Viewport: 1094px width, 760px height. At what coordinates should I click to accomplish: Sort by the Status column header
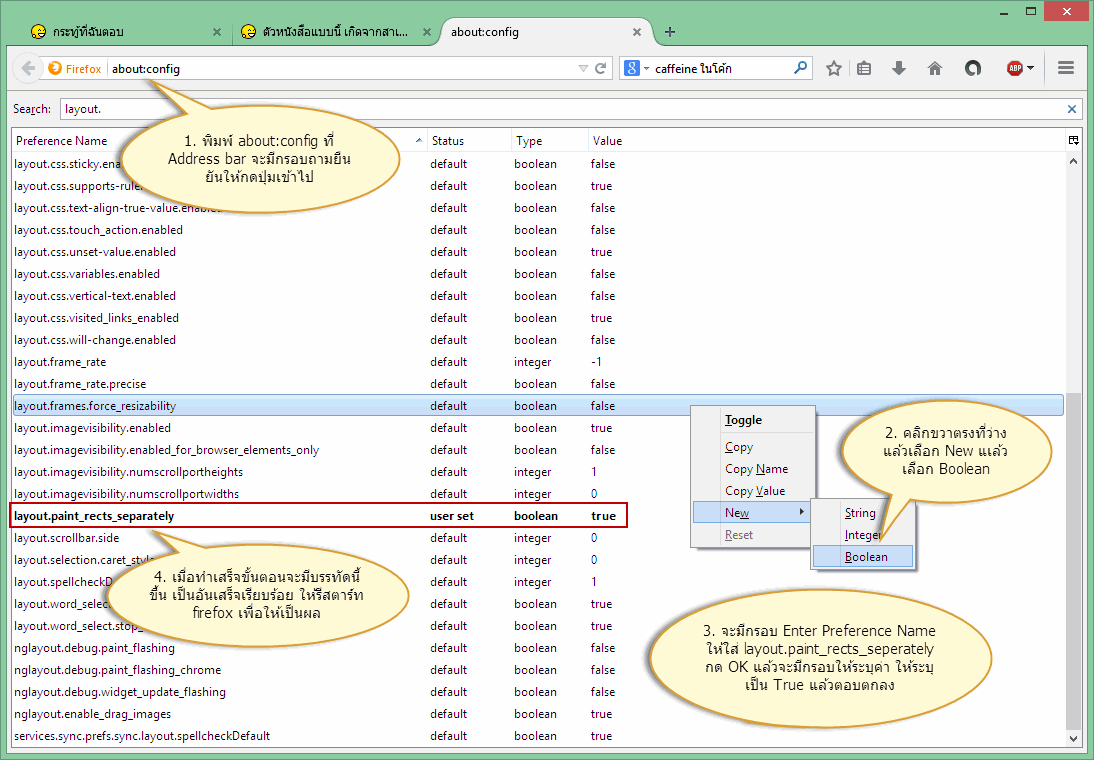point(447,141)
